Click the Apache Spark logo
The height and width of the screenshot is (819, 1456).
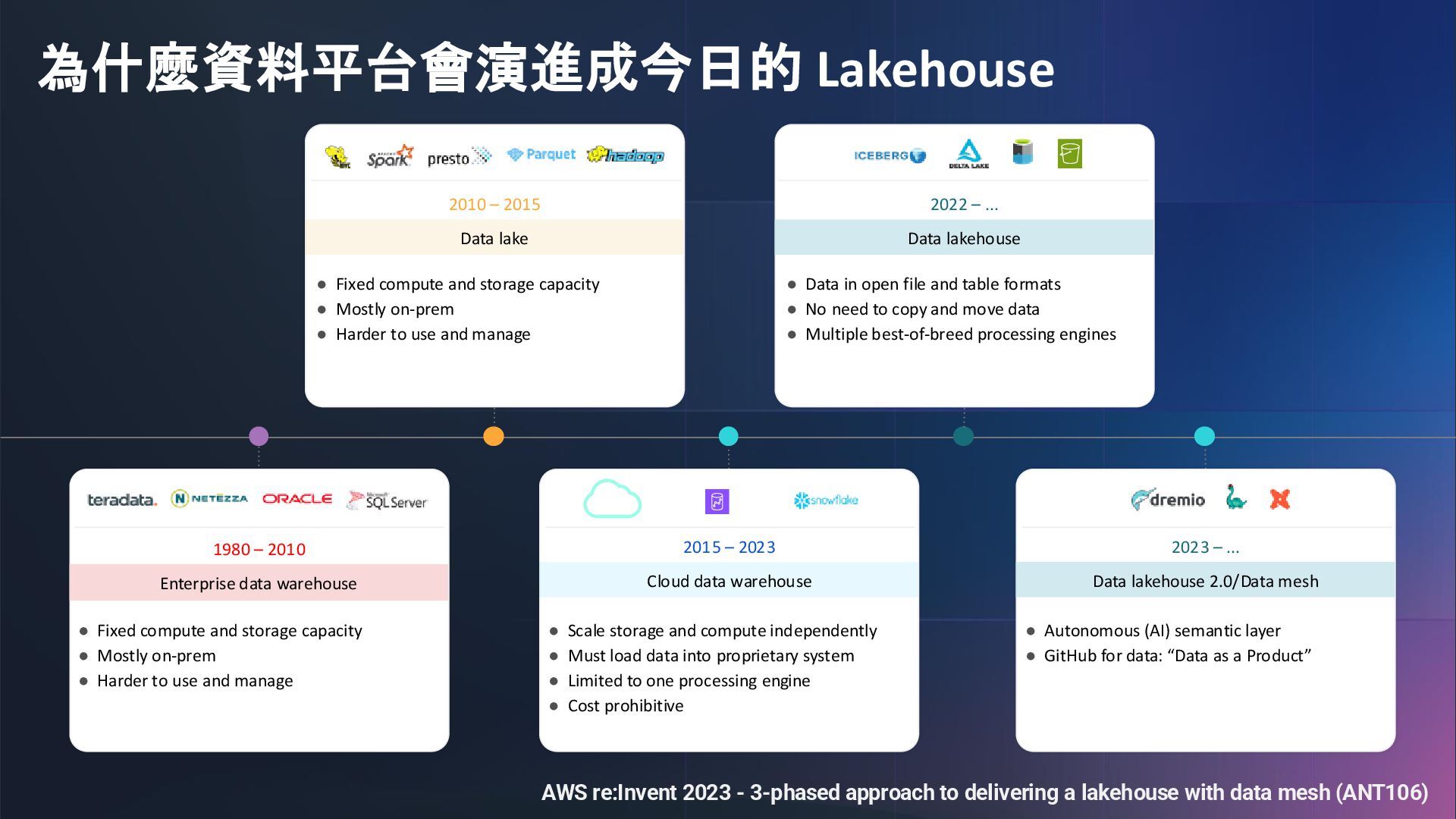[x=390, y=156]
